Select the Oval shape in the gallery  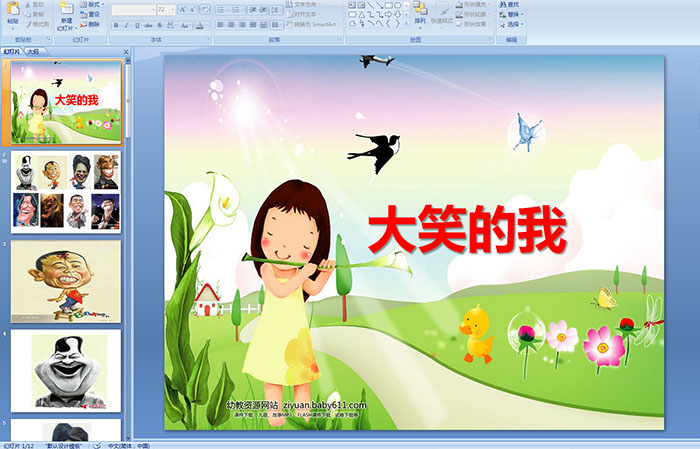point(398,5)
